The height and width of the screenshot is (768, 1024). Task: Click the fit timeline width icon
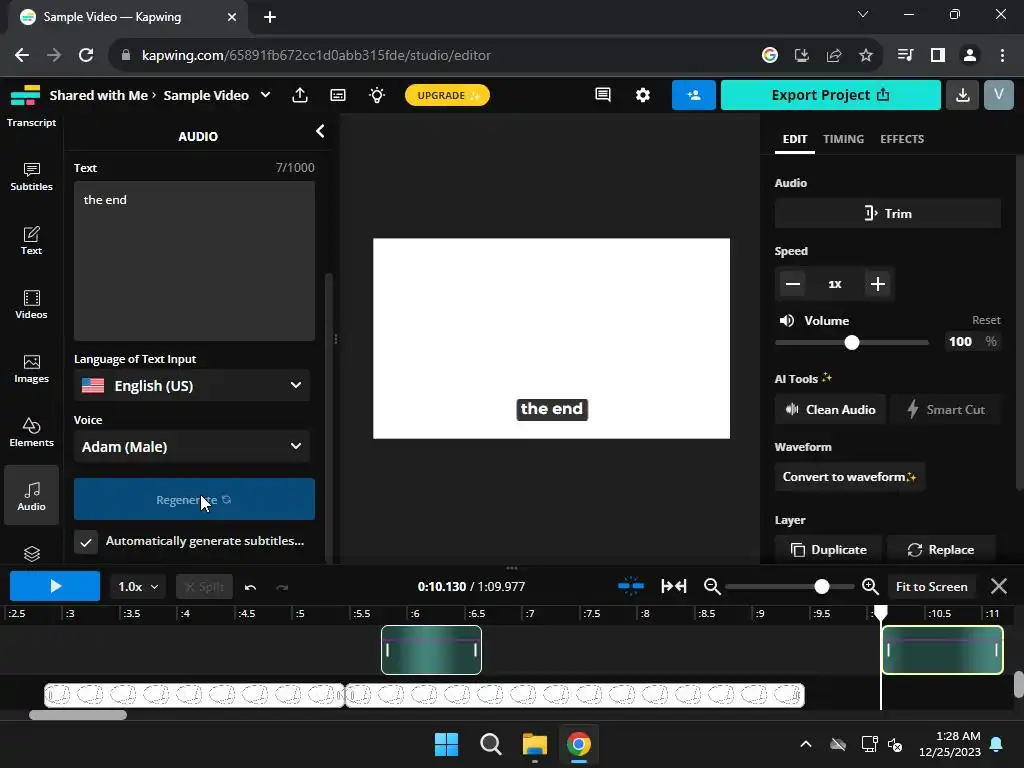(673, 586)
